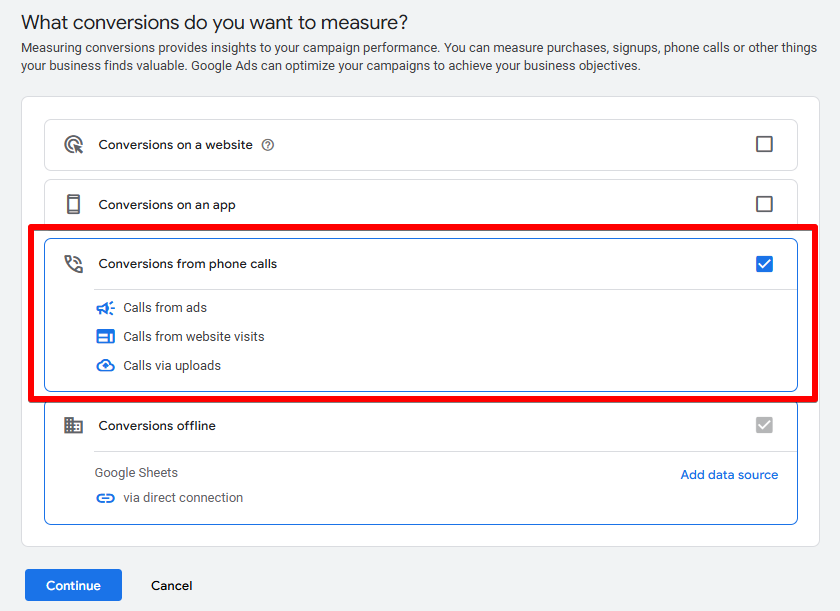The width and height of the screenshot is (840, 611).
Task: Click the link icon next to via direct connection
Action: pos(106,498)
